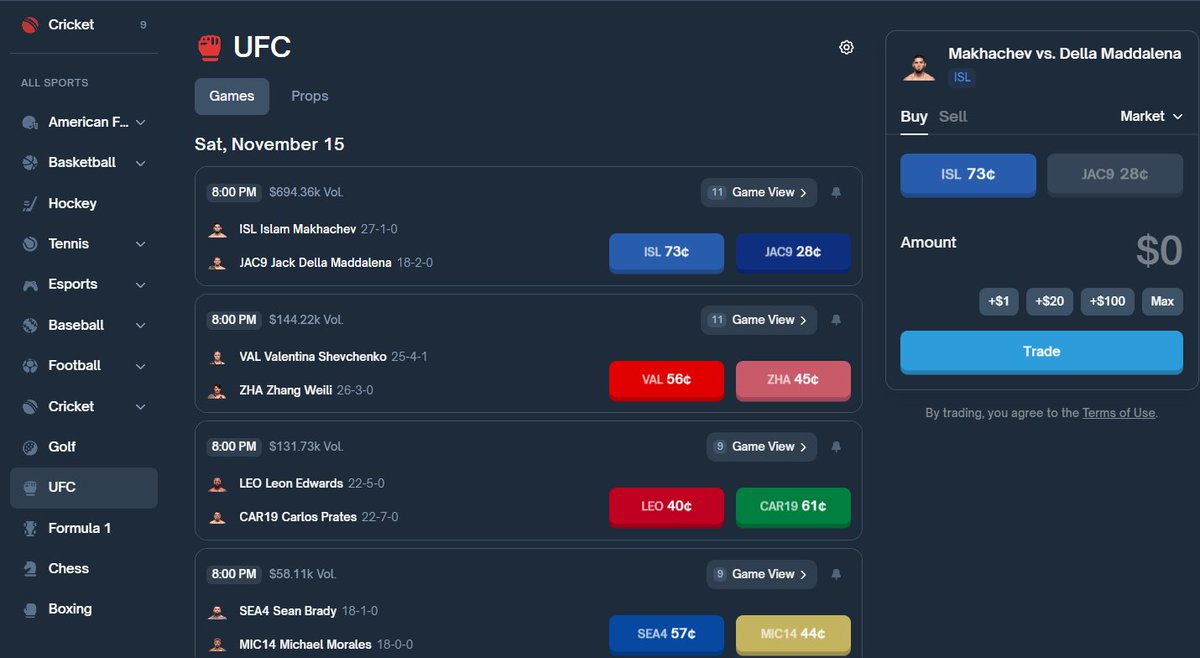The height and width of the screenshot is (658, 1200).
Task: Click Leon Edwards' fighter avatar
Action: (217, 484)
